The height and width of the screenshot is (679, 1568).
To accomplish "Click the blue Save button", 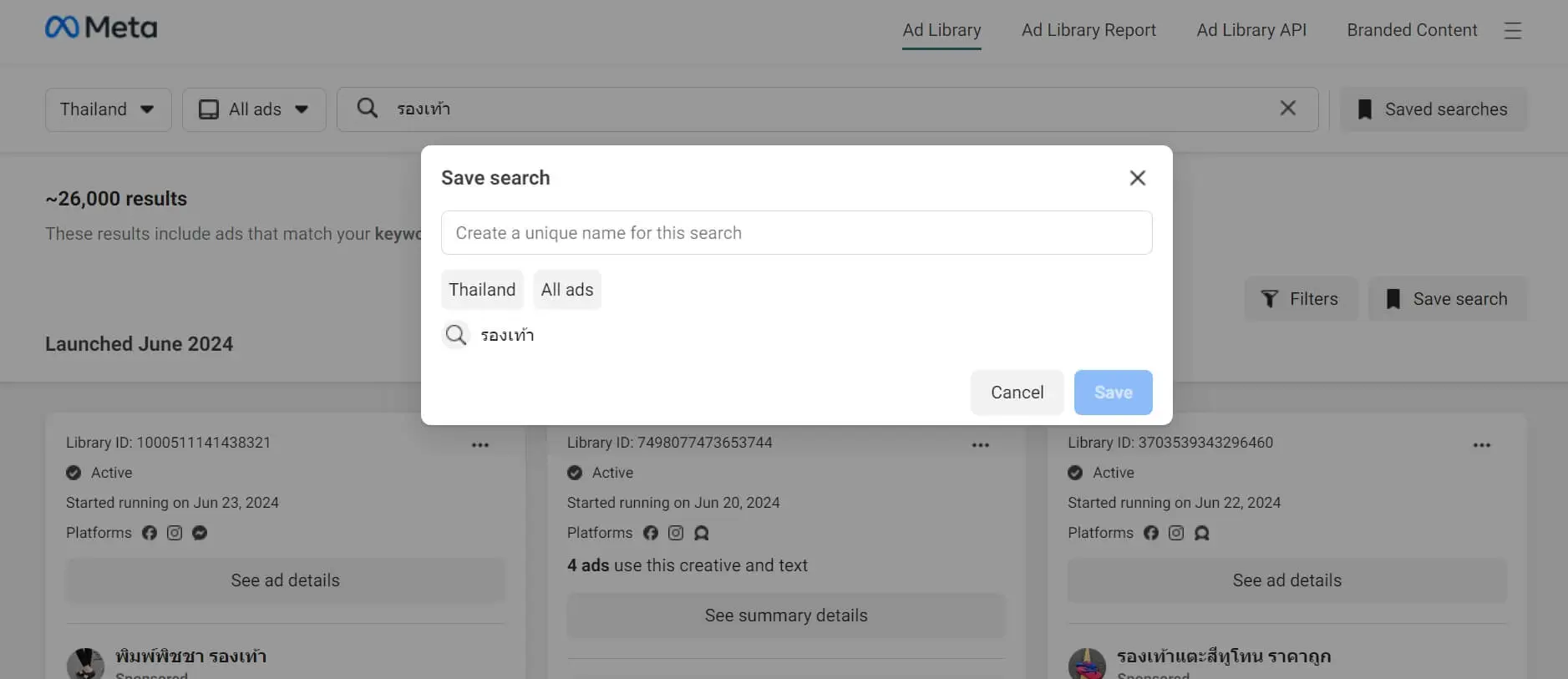I will coord(1113,393).
